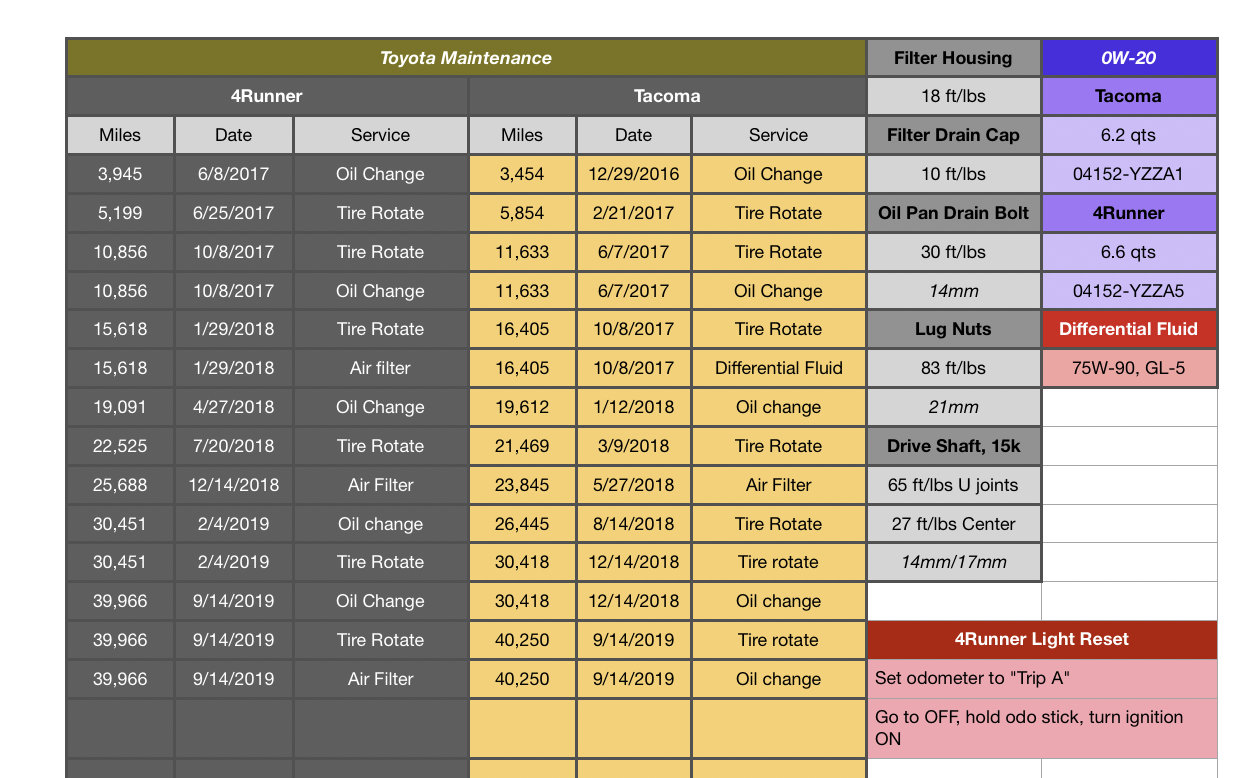Click the 18 ft/lbs cell
The width and height of the screenshot is (1242, 778).
(954, 97)
